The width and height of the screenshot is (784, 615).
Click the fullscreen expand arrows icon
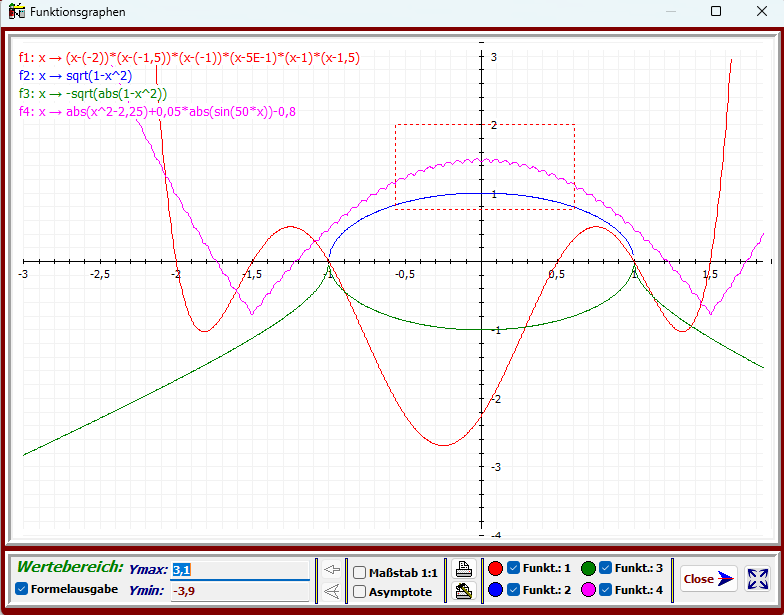tap(758, 579)
